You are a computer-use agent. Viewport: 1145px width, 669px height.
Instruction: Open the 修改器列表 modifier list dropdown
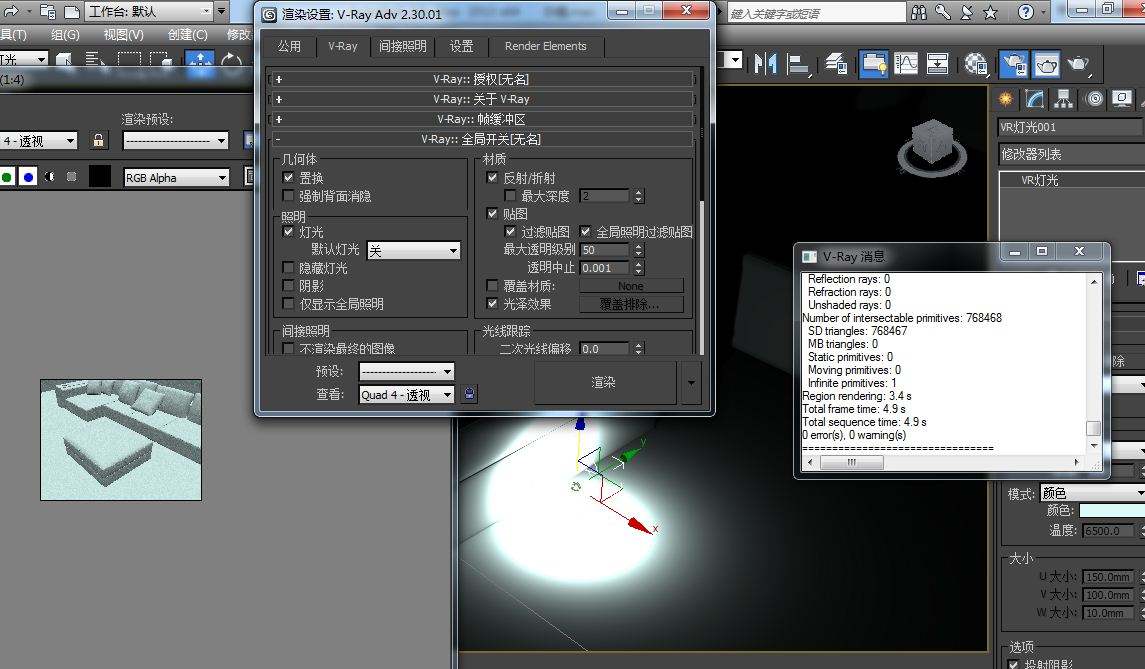(1071, 154)
